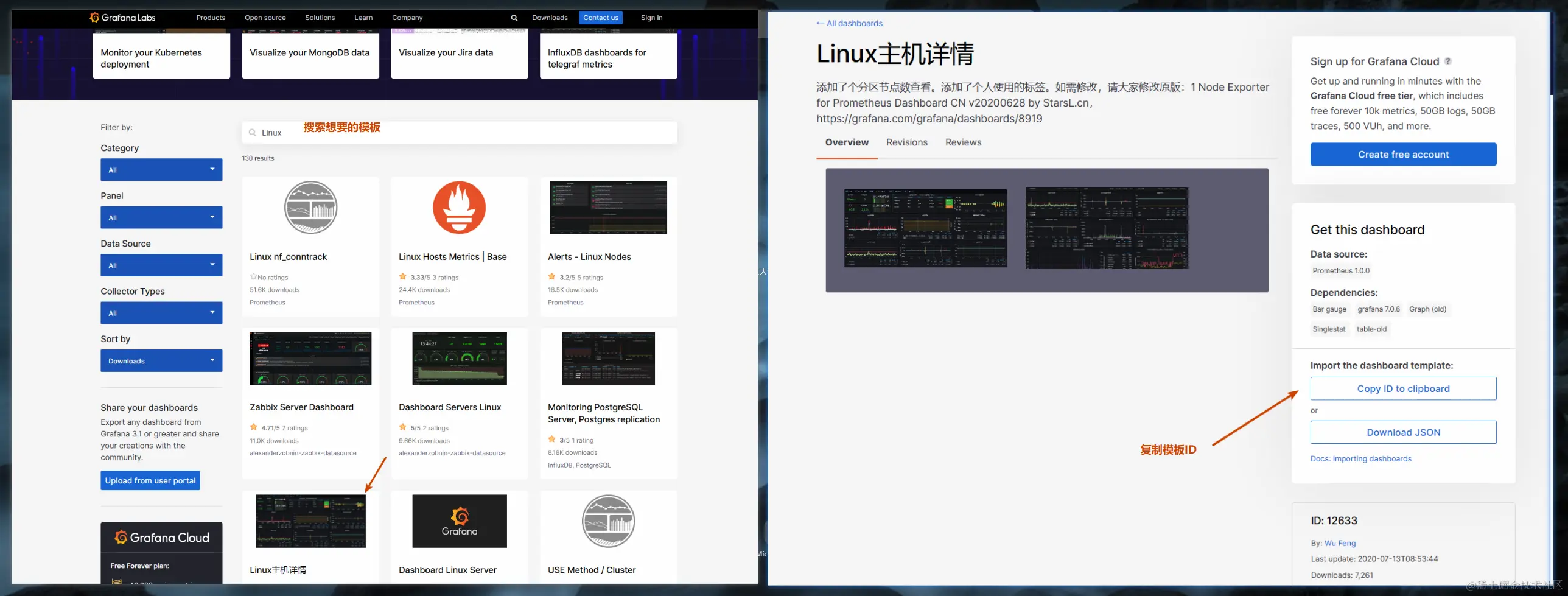Expand the Data Source filter dropdown
The width and height of the screenshot is (1568, 596).
161,265
